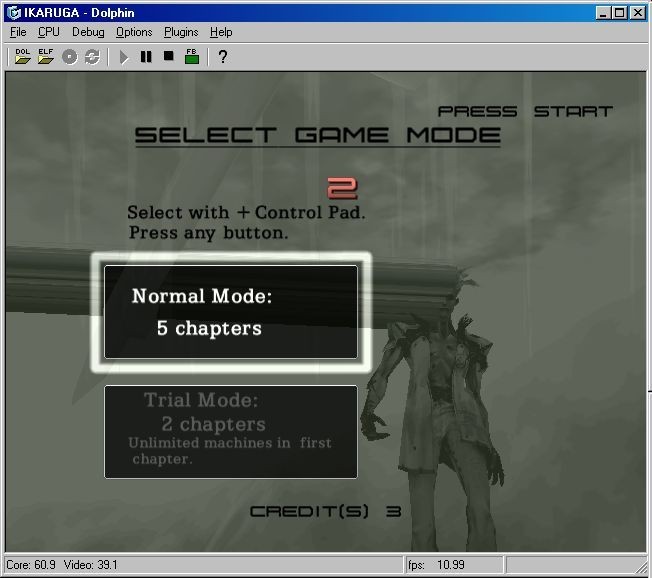Click the question mark help icon
The height and width of the screenshot is (578, 652).
(223, 57)
